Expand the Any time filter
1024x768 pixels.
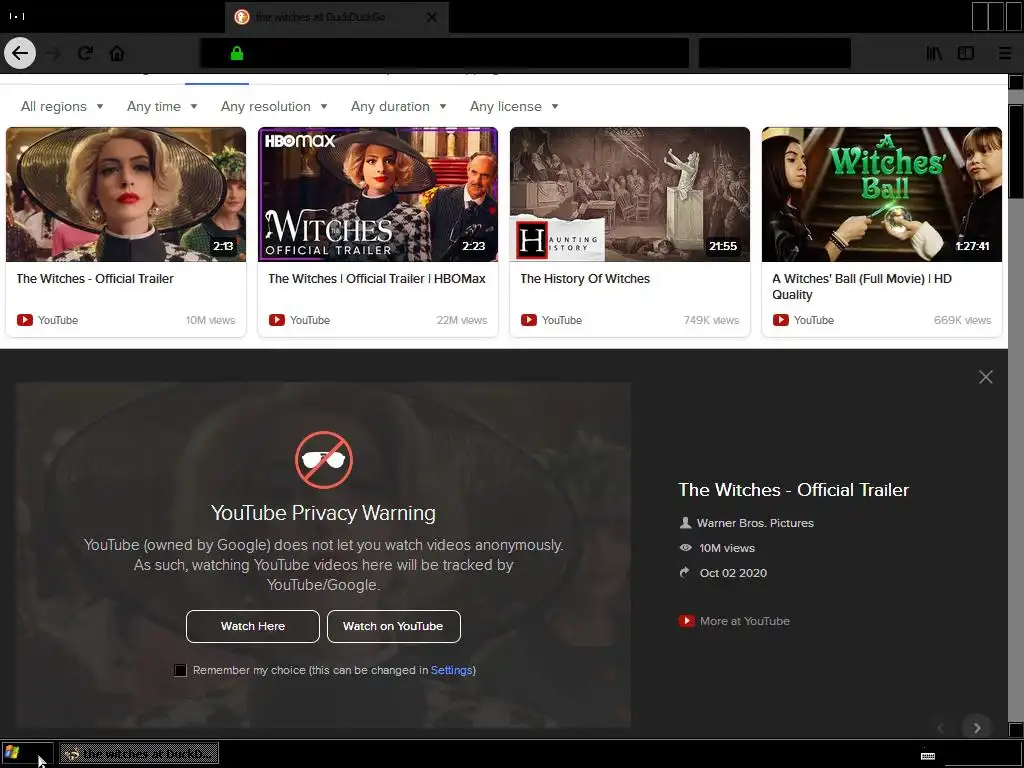click(x=162, y=106)
